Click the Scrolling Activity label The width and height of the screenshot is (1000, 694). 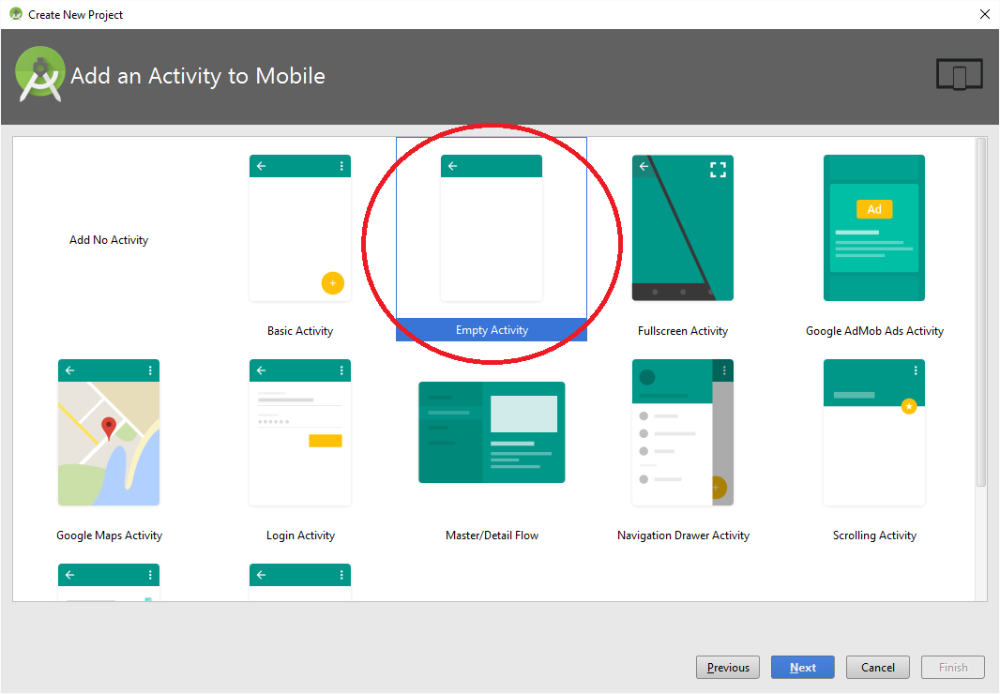(874, 535)
